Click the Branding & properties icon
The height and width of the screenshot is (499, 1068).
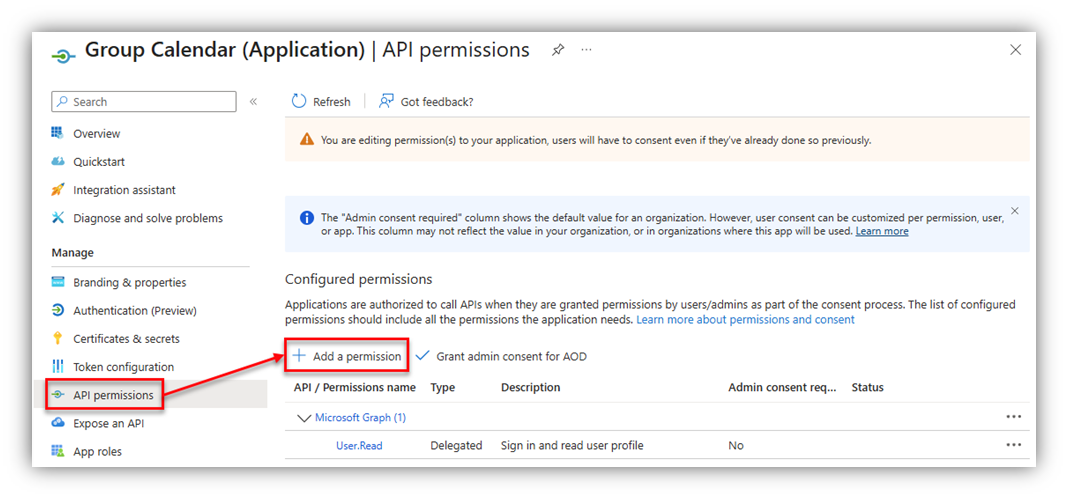(x=58, y=282)
